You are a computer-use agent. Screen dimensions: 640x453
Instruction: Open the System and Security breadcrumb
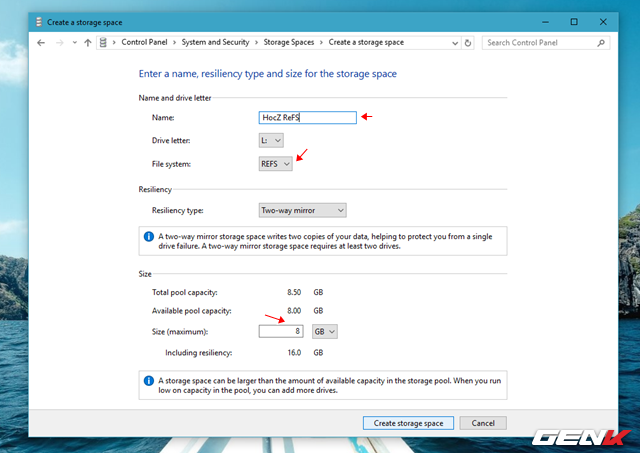click(x=215, y=42)
